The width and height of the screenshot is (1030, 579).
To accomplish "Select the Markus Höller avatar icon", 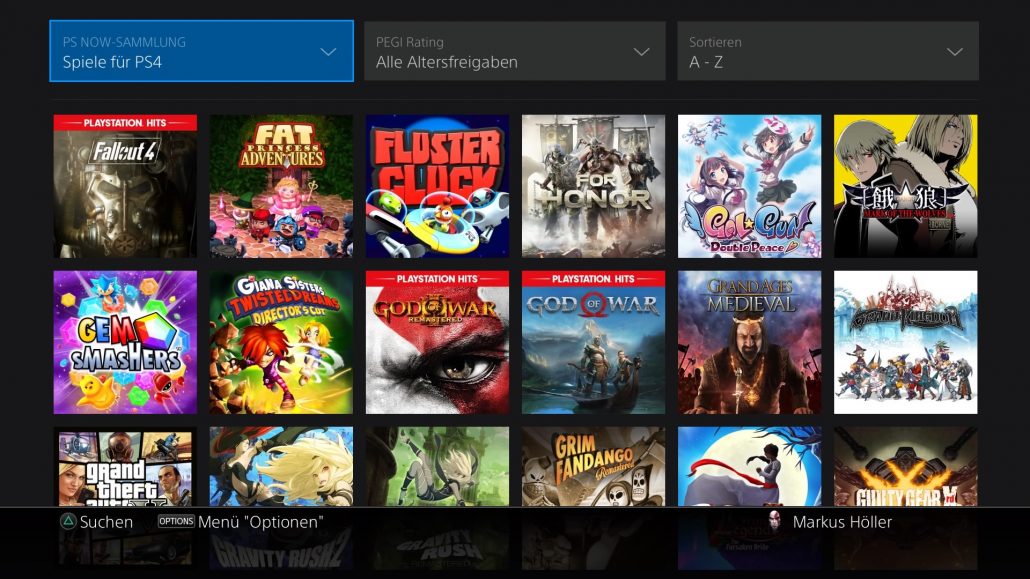I will [775, 521].
